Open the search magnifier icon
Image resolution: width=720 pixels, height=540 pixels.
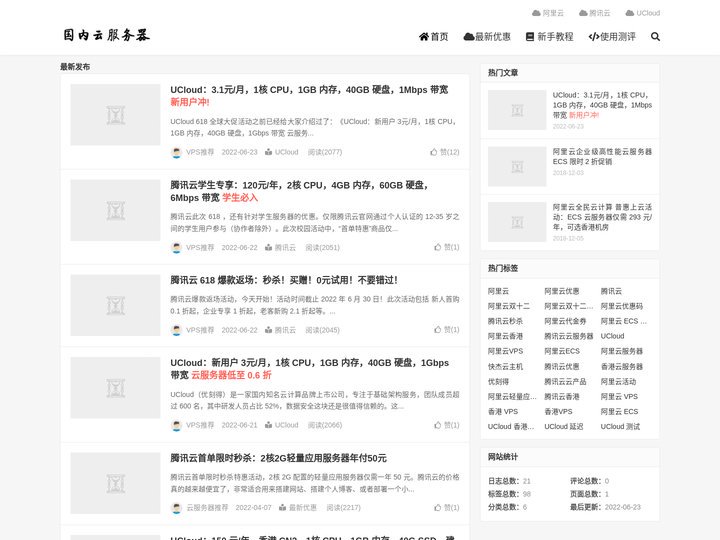coord(655,36)
